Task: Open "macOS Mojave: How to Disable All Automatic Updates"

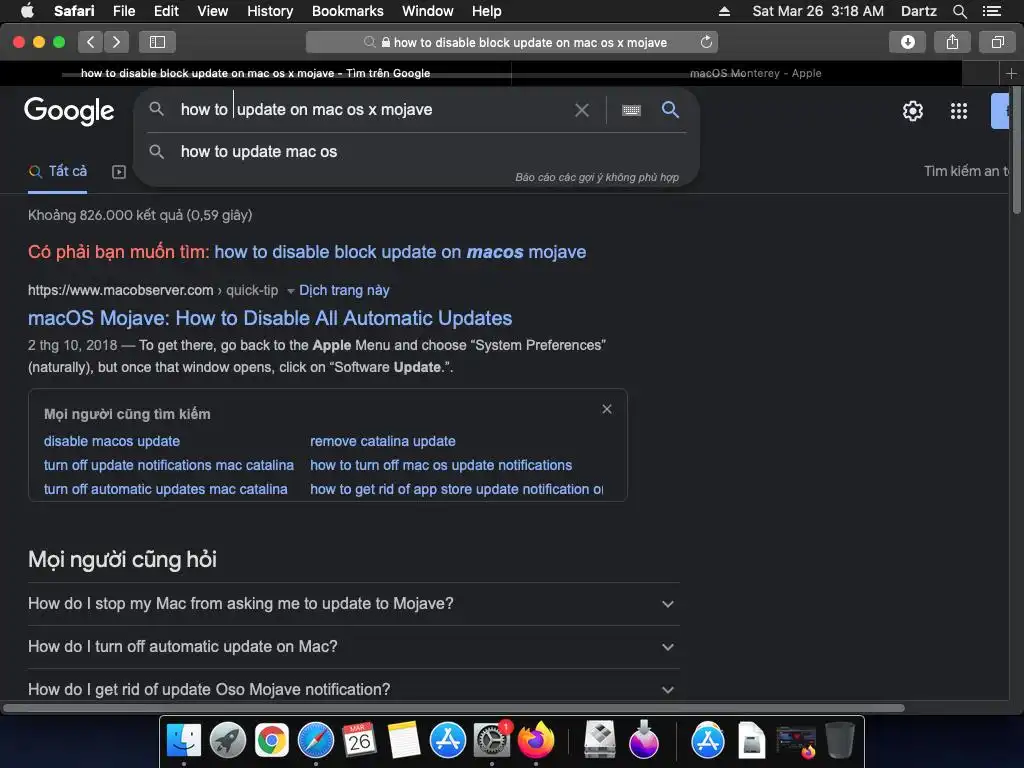Action: click(x=270, y=318)
